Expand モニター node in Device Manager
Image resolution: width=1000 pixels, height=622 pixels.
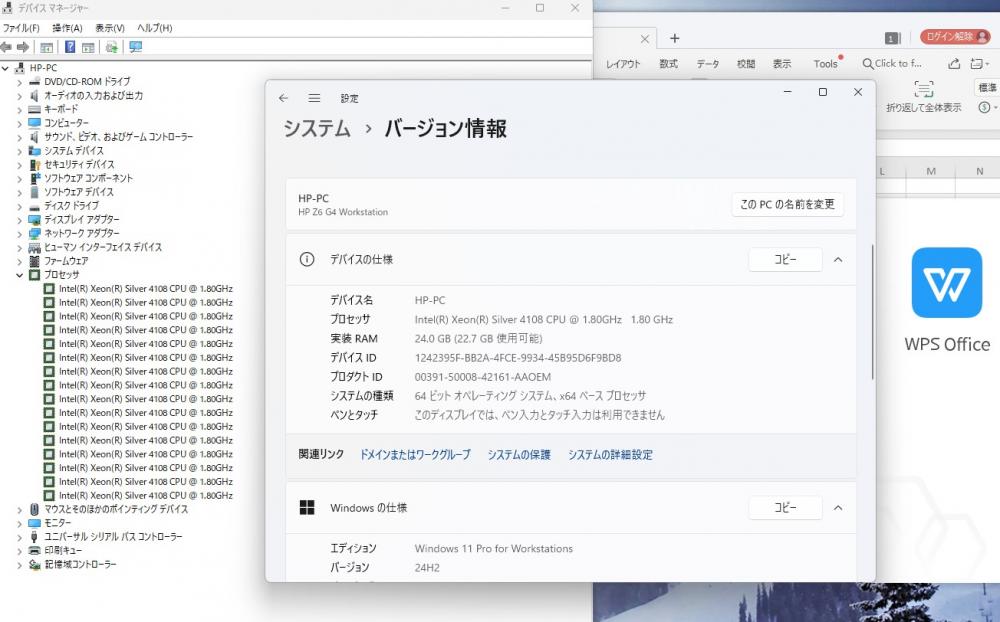[x=19, y=523]
